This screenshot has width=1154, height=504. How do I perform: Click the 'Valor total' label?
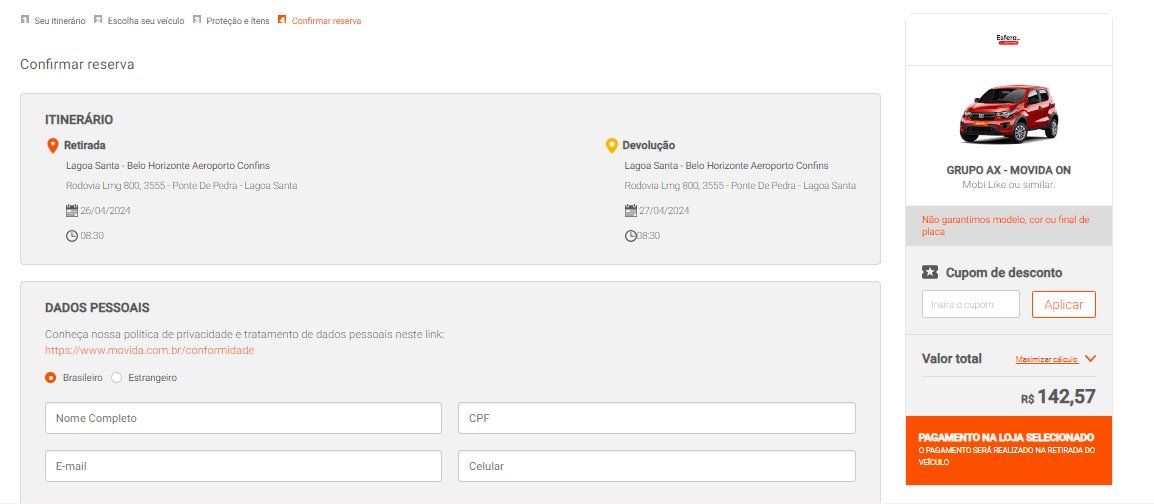pyautogui.click(x=952, y=359)
